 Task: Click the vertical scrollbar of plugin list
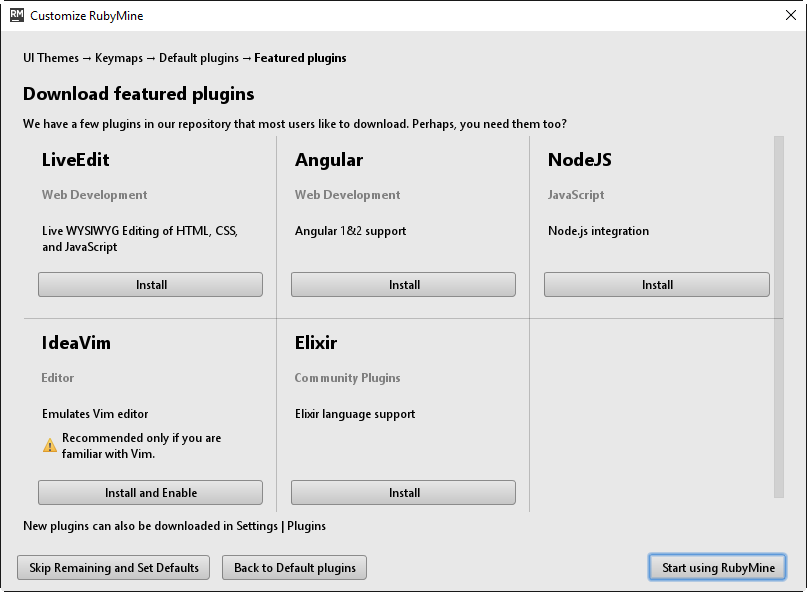point(778,316)
